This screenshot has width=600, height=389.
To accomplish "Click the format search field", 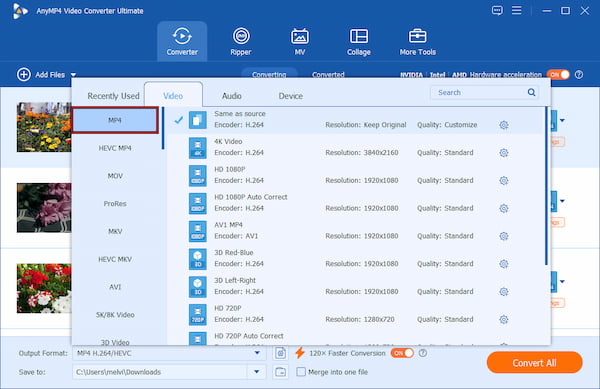I will click(x=484, y=92).
